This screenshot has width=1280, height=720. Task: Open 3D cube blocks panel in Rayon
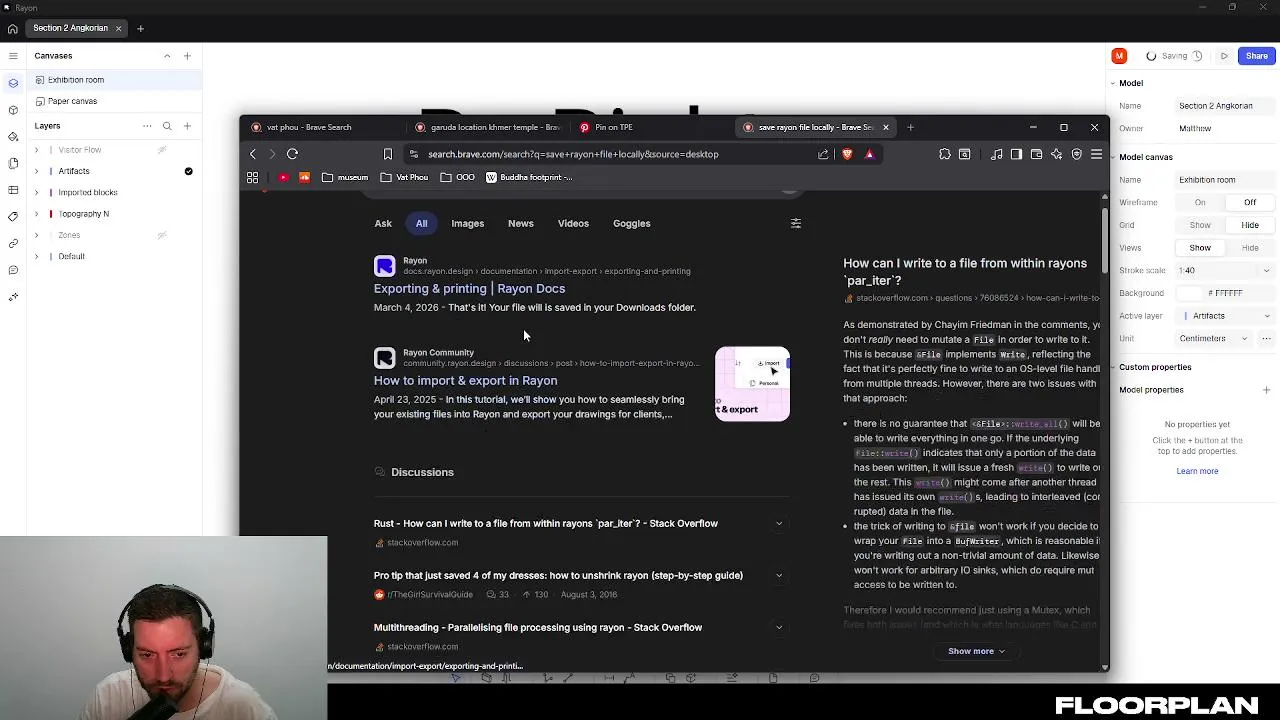tap(13, 110)
